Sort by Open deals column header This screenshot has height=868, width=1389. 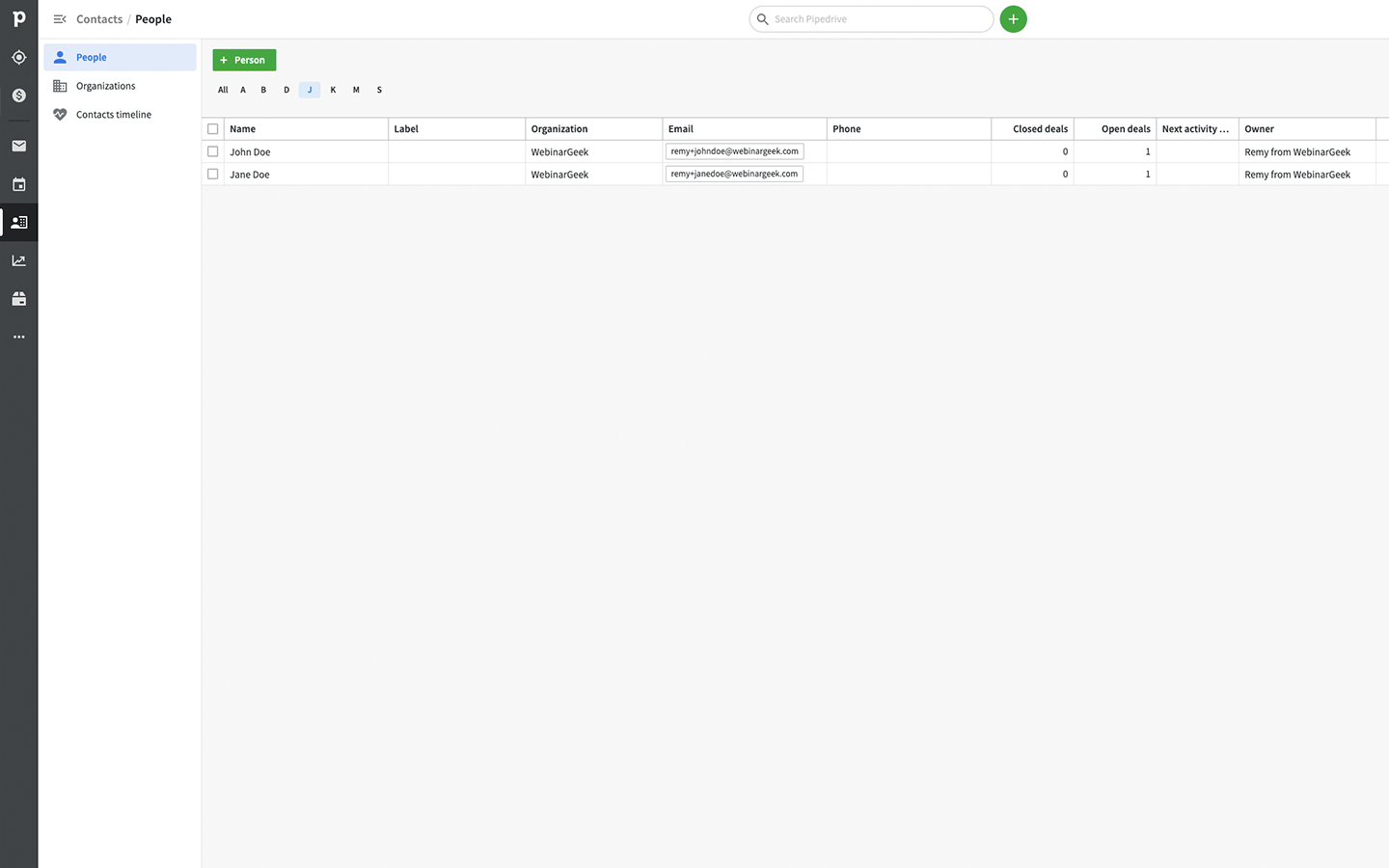[1115, 129]
